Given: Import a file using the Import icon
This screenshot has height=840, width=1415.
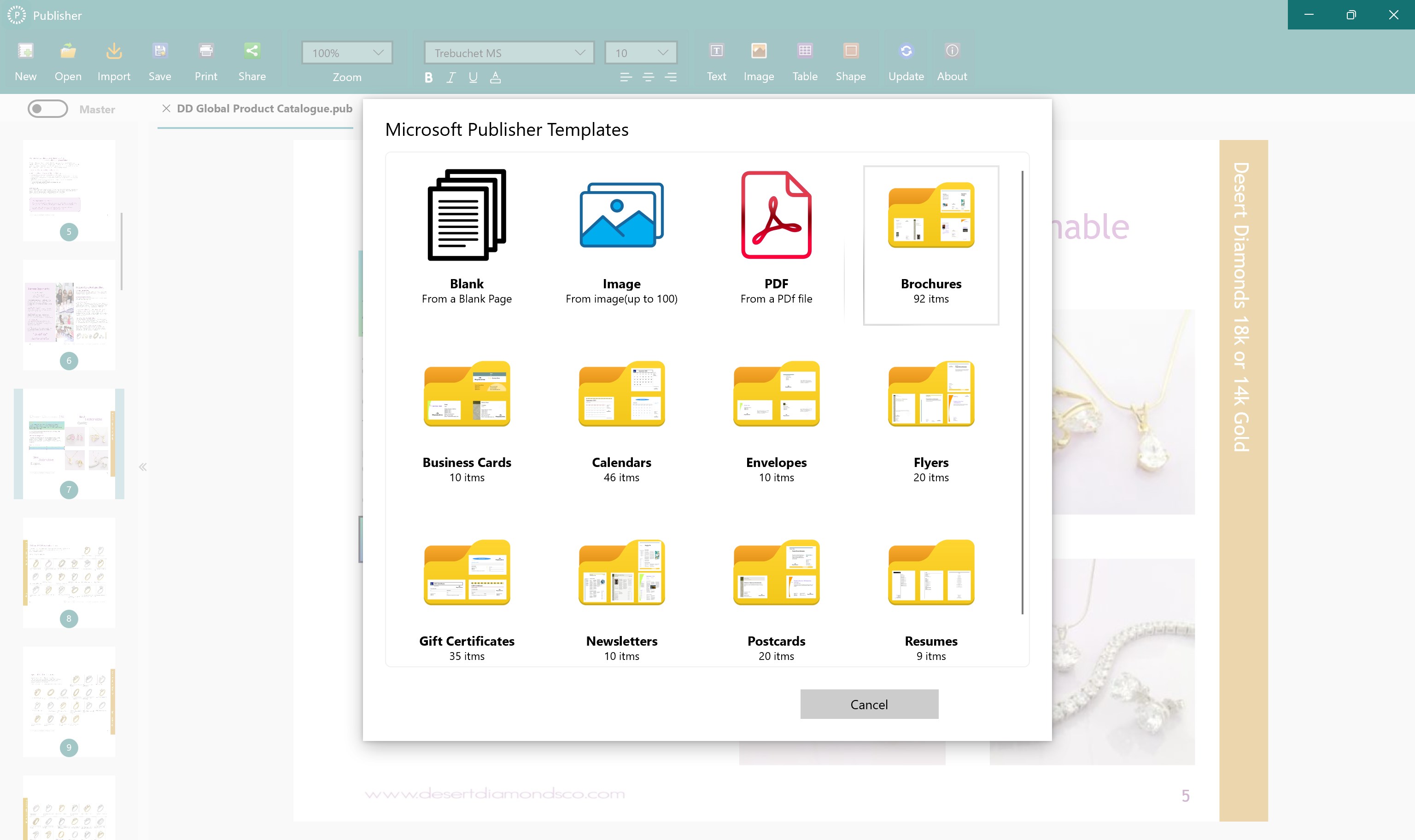Looking at the screenshot, I should tap(113, 59).
